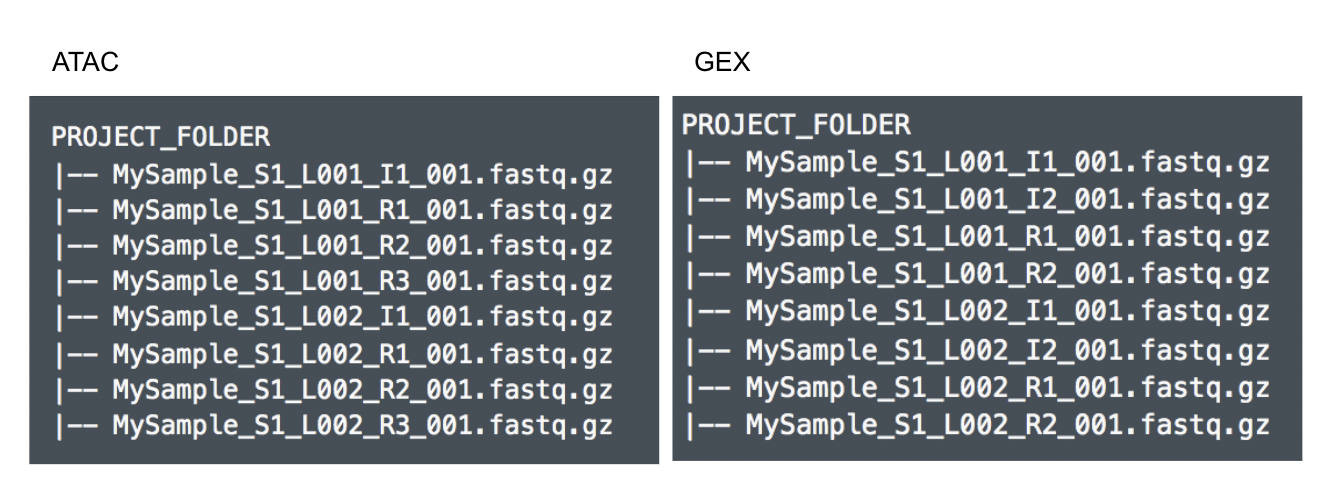This screenshot has width=1324, height=490.
Task: Click the ATAC heading label
Action: click(85, 63)
